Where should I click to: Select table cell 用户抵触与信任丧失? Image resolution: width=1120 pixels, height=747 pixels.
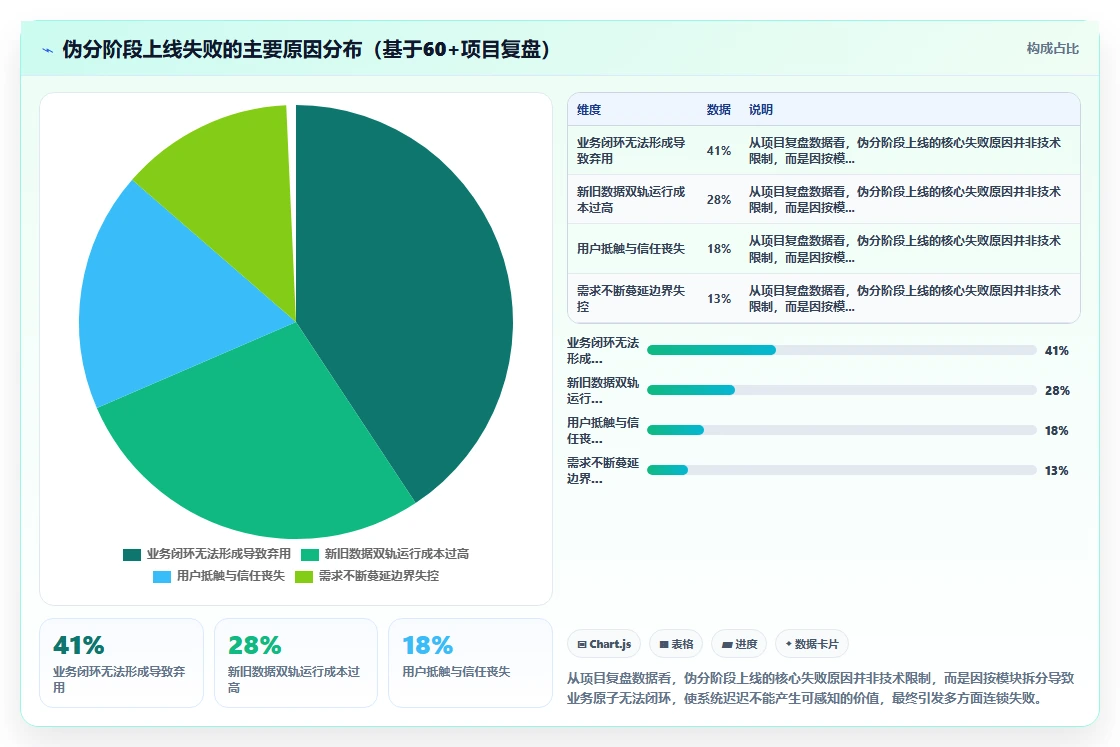click(631, 249)
